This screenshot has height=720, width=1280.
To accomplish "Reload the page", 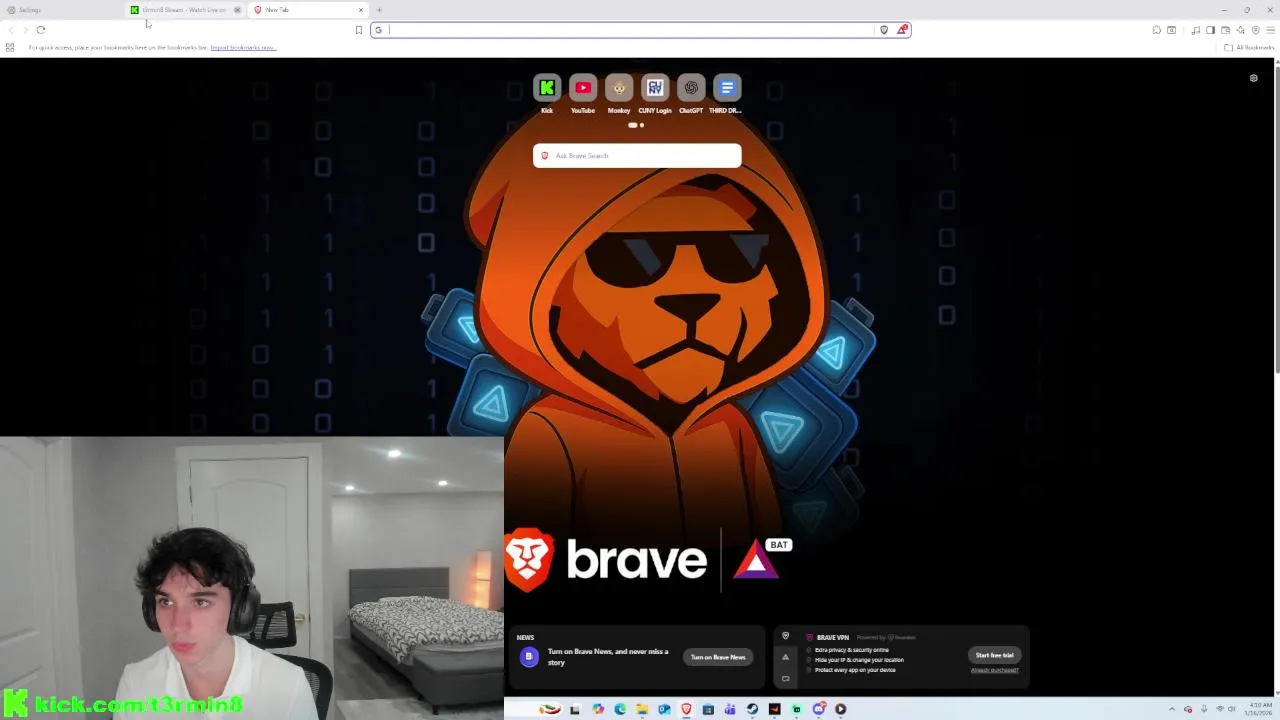I will (x=41, y=30).
